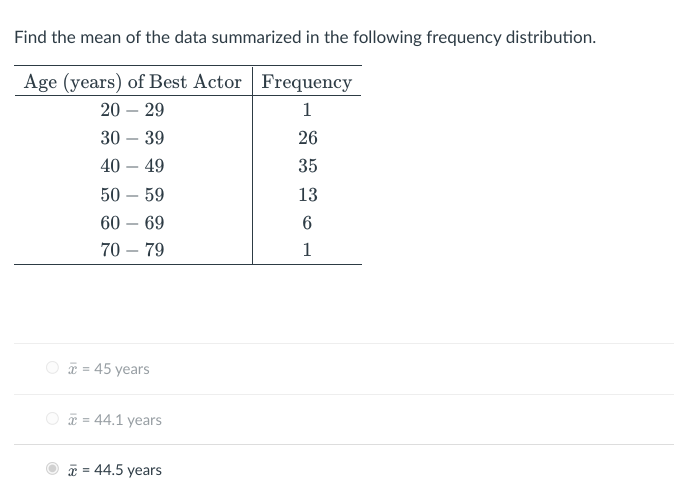The width and height of the screenshot is (674, 497).
Task: Click the frequency value in the 70 – 79 row
Action: (307, 250)
